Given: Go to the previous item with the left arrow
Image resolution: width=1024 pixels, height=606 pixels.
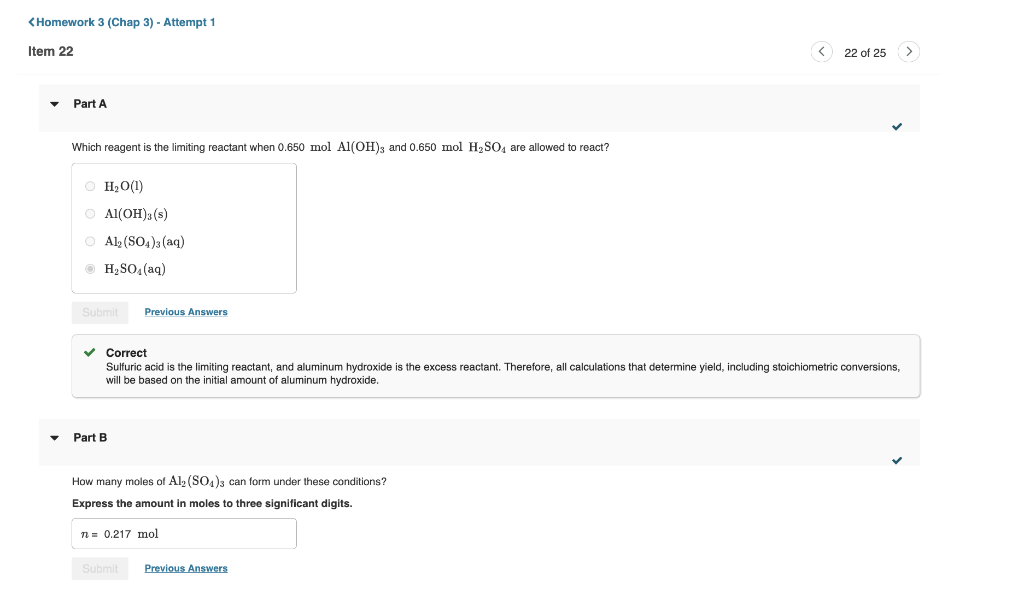Looking at the screenshot, I should tap(821, 51).
